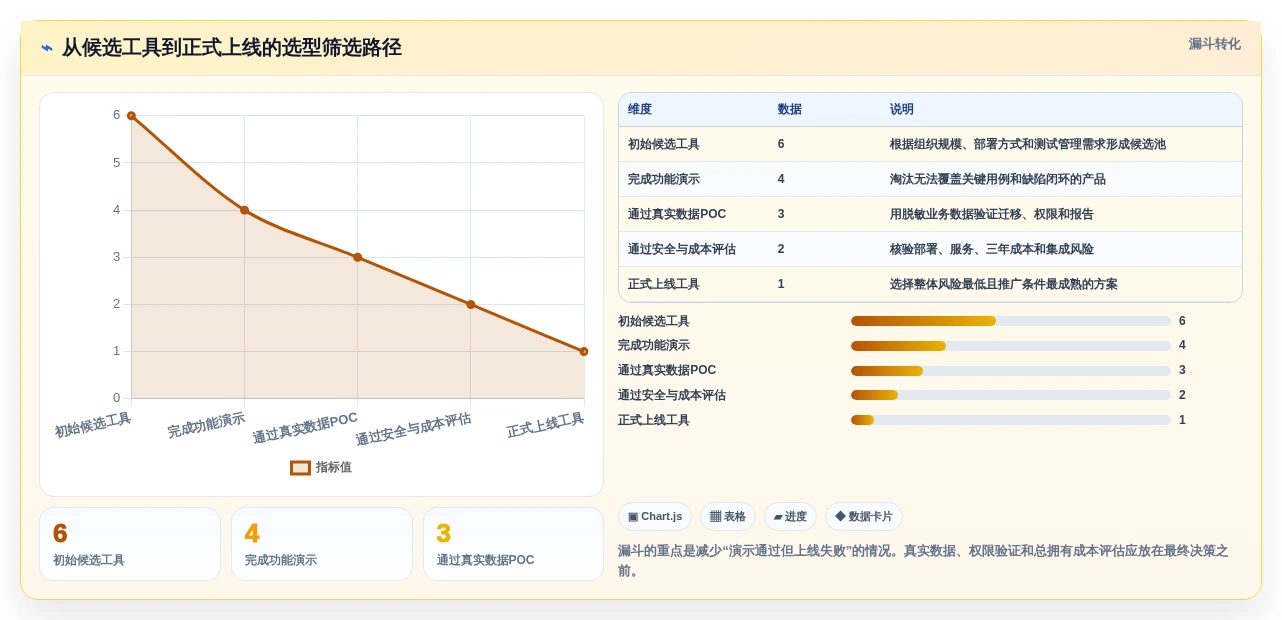Viewport: 1282px width, 620px height.
Task: Select table cell 初始候选工具
Action: (x=664, y=144)
